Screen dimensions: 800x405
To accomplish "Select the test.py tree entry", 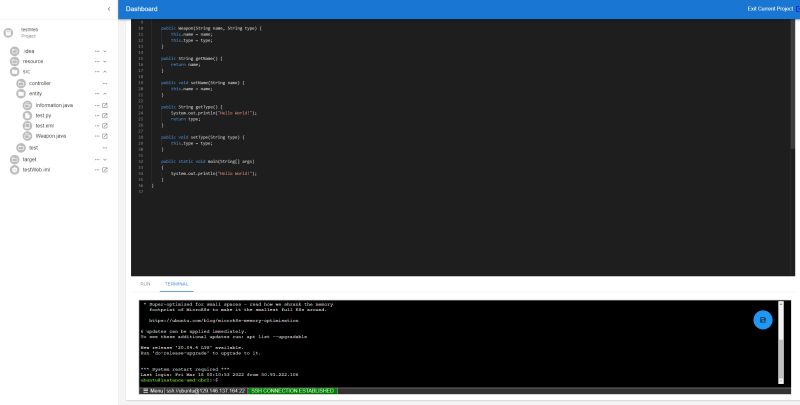I will point(43,115).
